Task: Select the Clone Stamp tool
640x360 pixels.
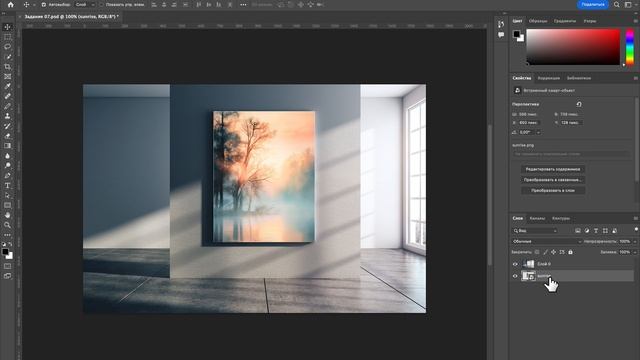Action: pyautogui.click(x=7, y=116)
